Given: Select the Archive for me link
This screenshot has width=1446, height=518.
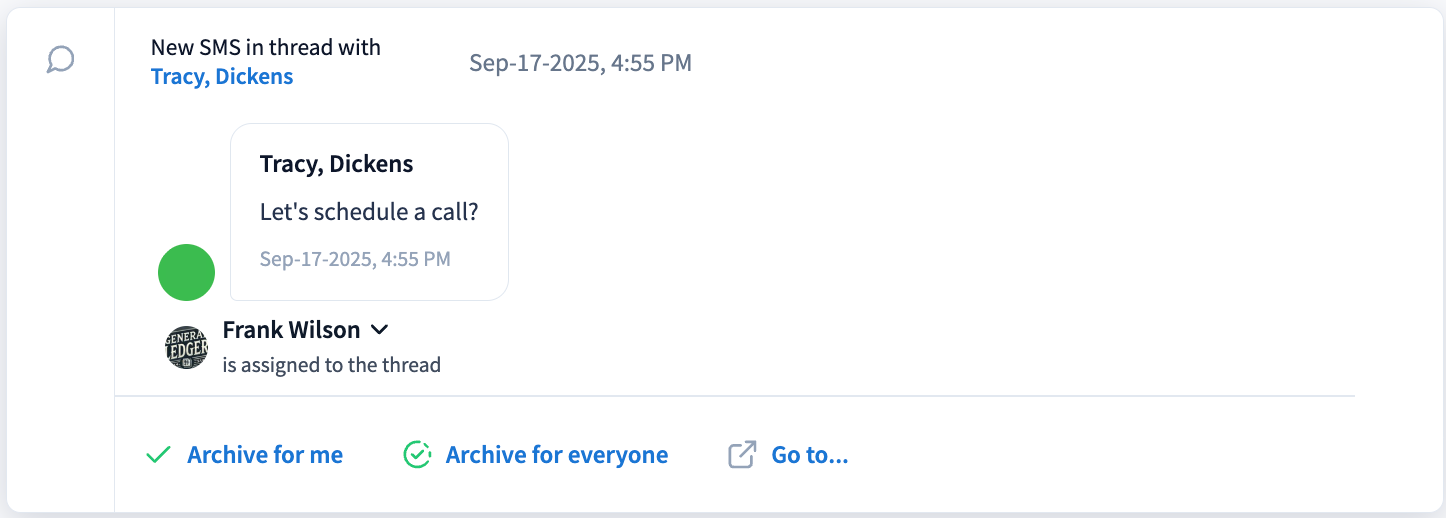Looking at the screenshot, I should [x=265, y=455].
